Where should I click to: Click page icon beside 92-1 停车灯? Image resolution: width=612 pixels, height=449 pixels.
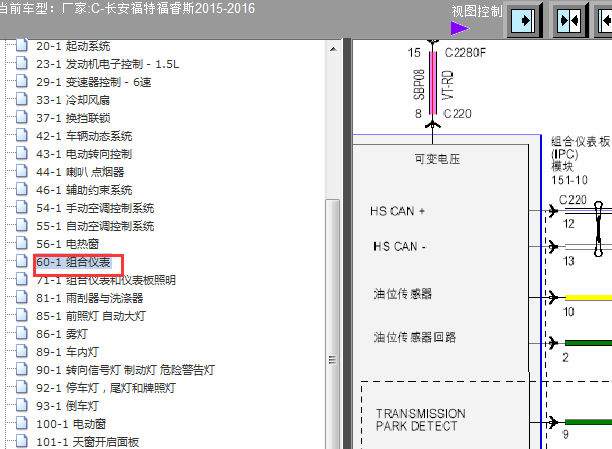click(22, 387)
